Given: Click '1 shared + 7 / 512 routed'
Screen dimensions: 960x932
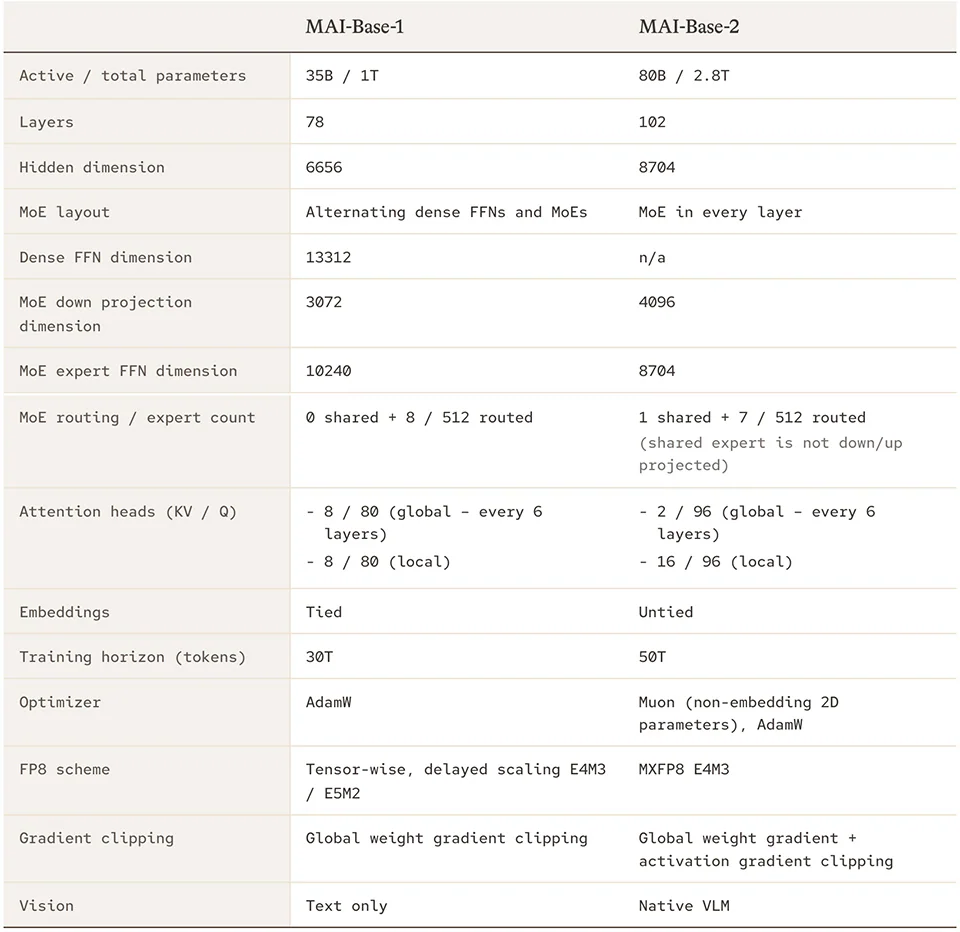Looking at the screenshot, I should click(752, 418).
